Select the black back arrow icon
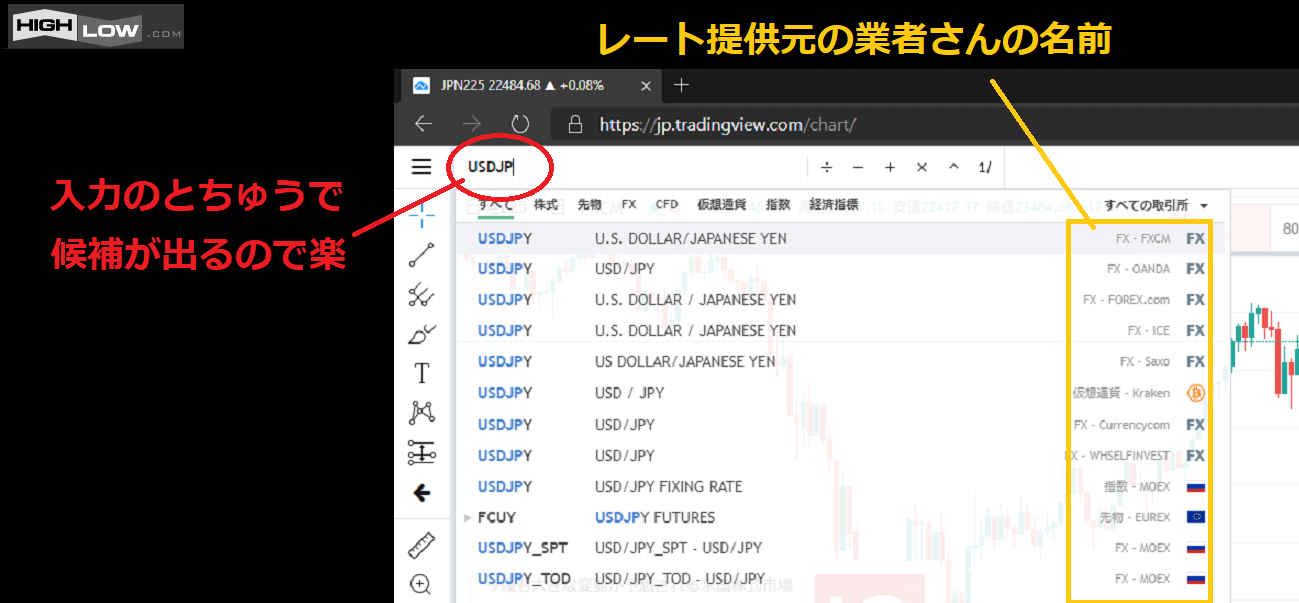1299x603 pixels. (422, 492)
